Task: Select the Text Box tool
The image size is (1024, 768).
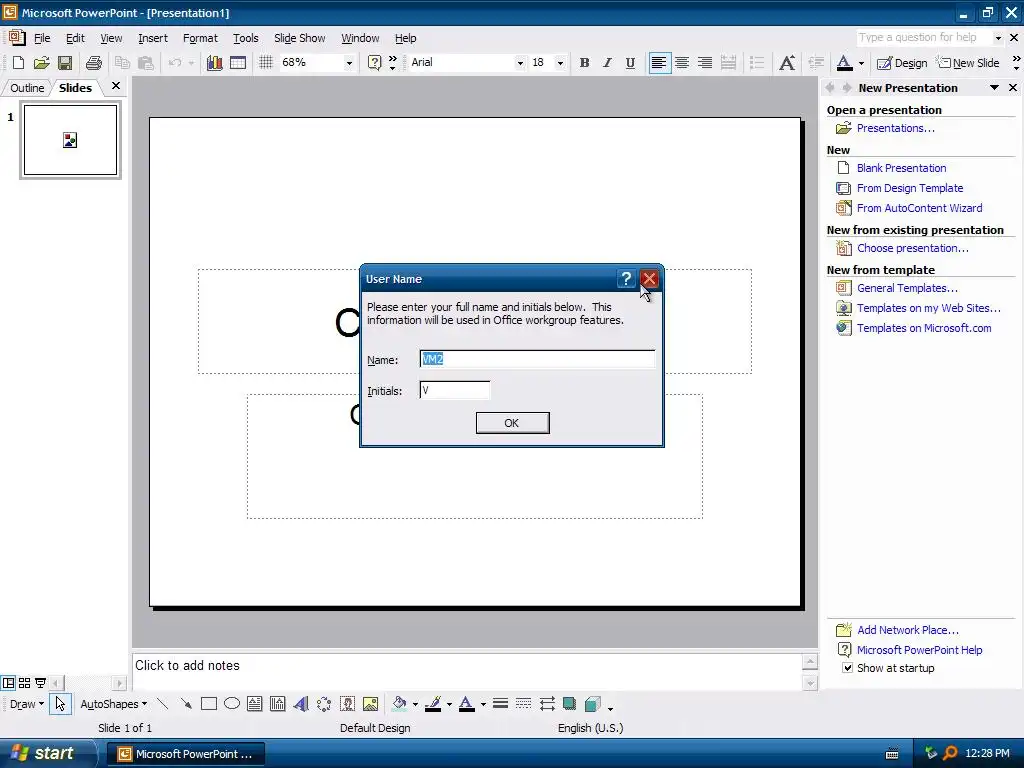Action: 255,703
